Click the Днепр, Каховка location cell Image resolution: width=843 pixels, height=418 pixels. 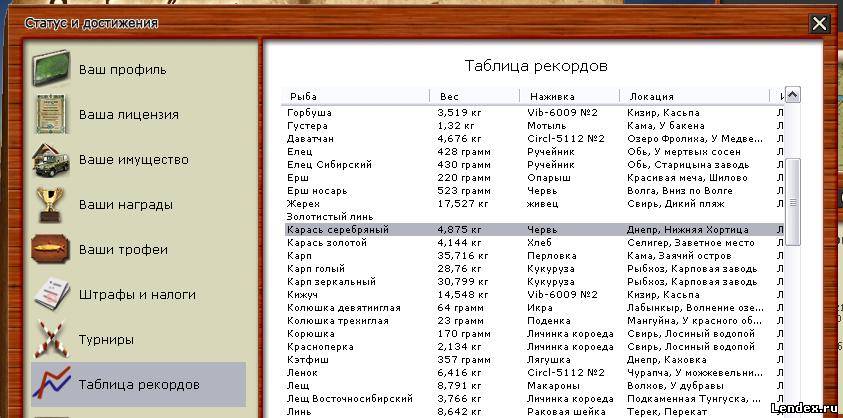click(667, 359)
